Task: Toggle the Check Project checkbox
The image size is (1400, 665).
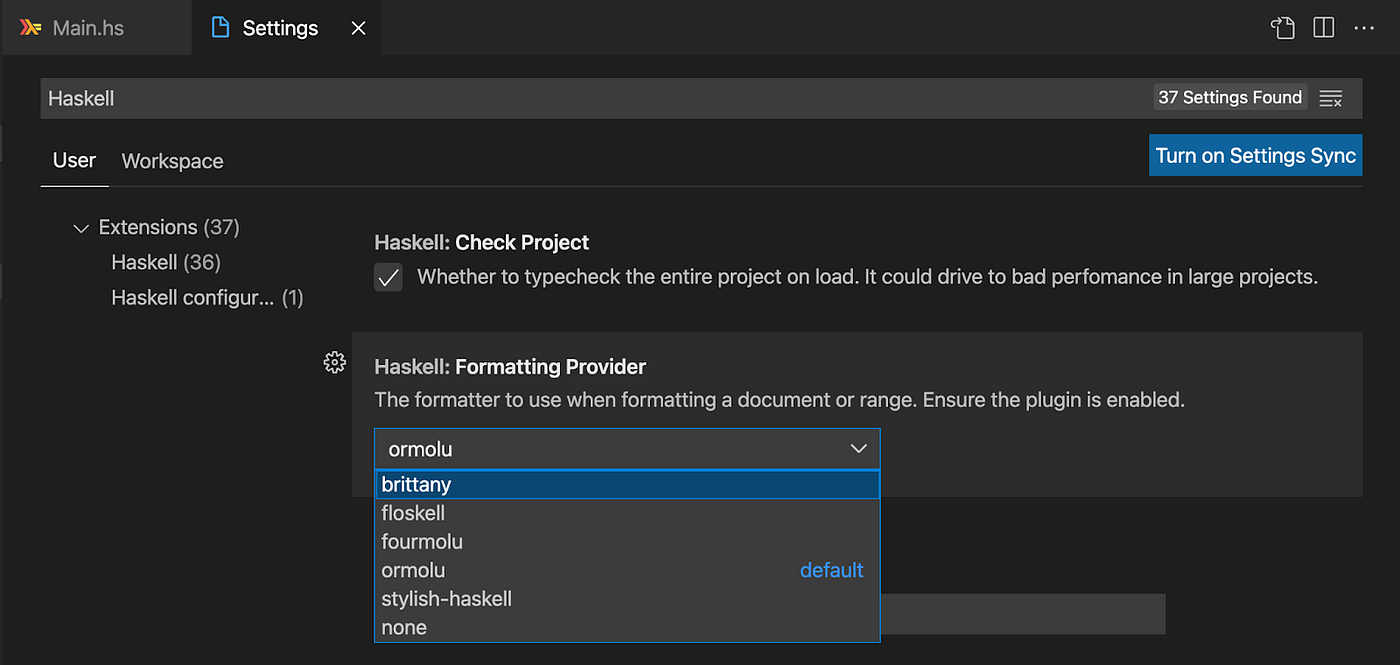Action: (388, 277)
